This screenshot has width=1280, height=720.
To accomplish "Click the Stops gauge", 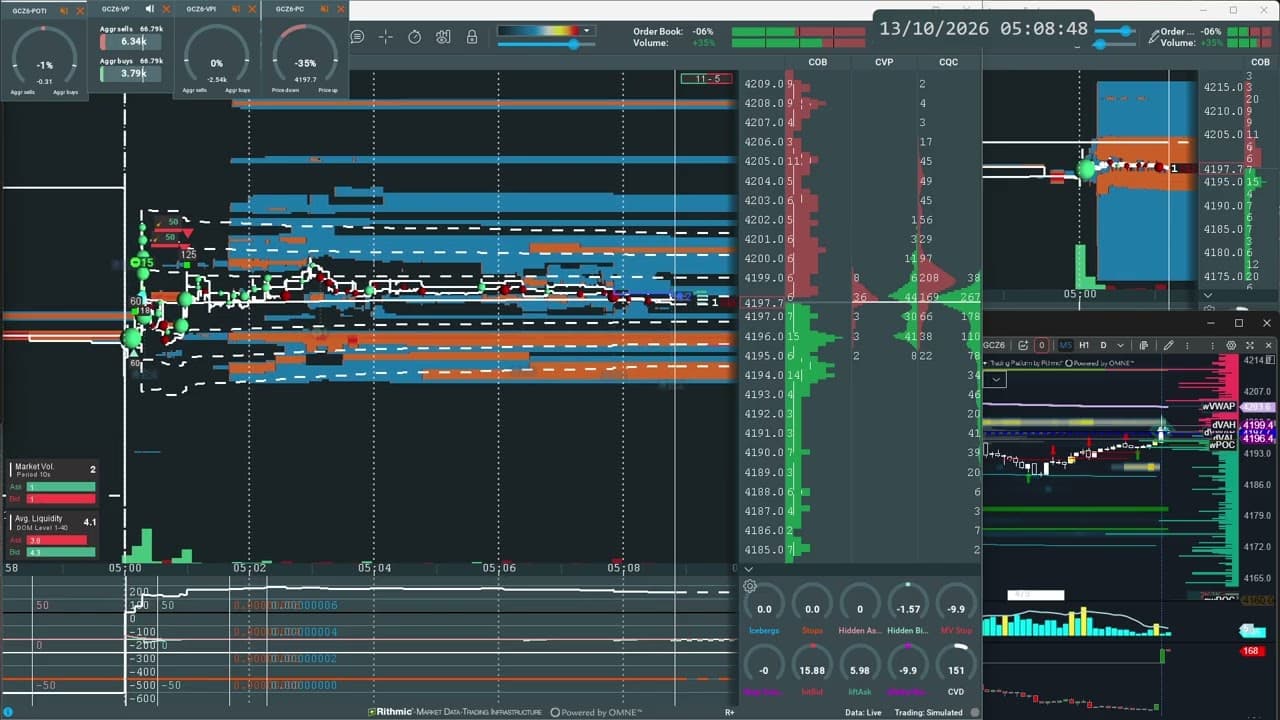I will tap(812, 608).
